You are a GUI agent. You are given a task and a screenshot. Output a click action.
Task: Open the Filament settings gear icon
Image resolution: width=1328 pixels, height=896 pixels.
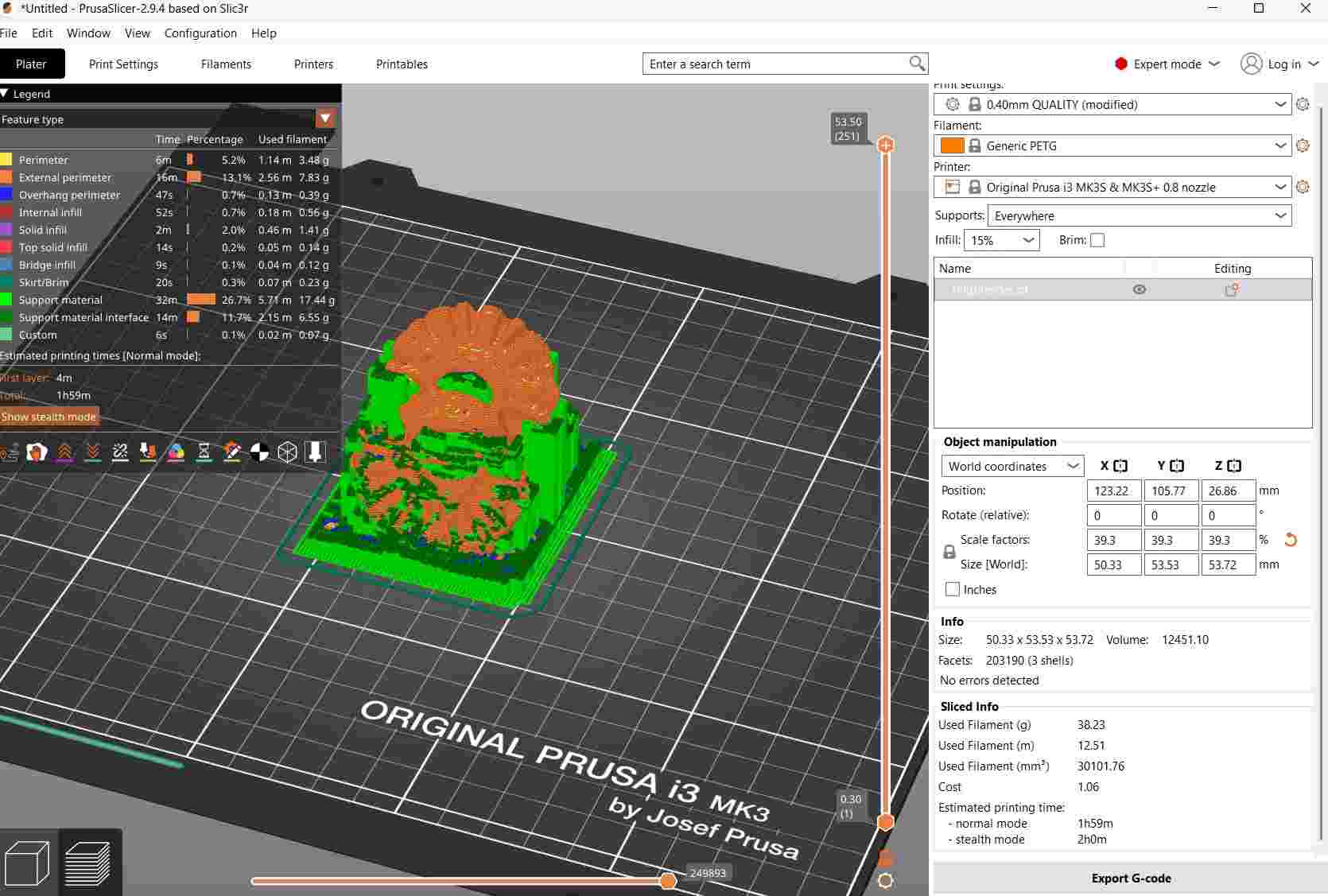pyautogui.click(x=1303, y=145)
